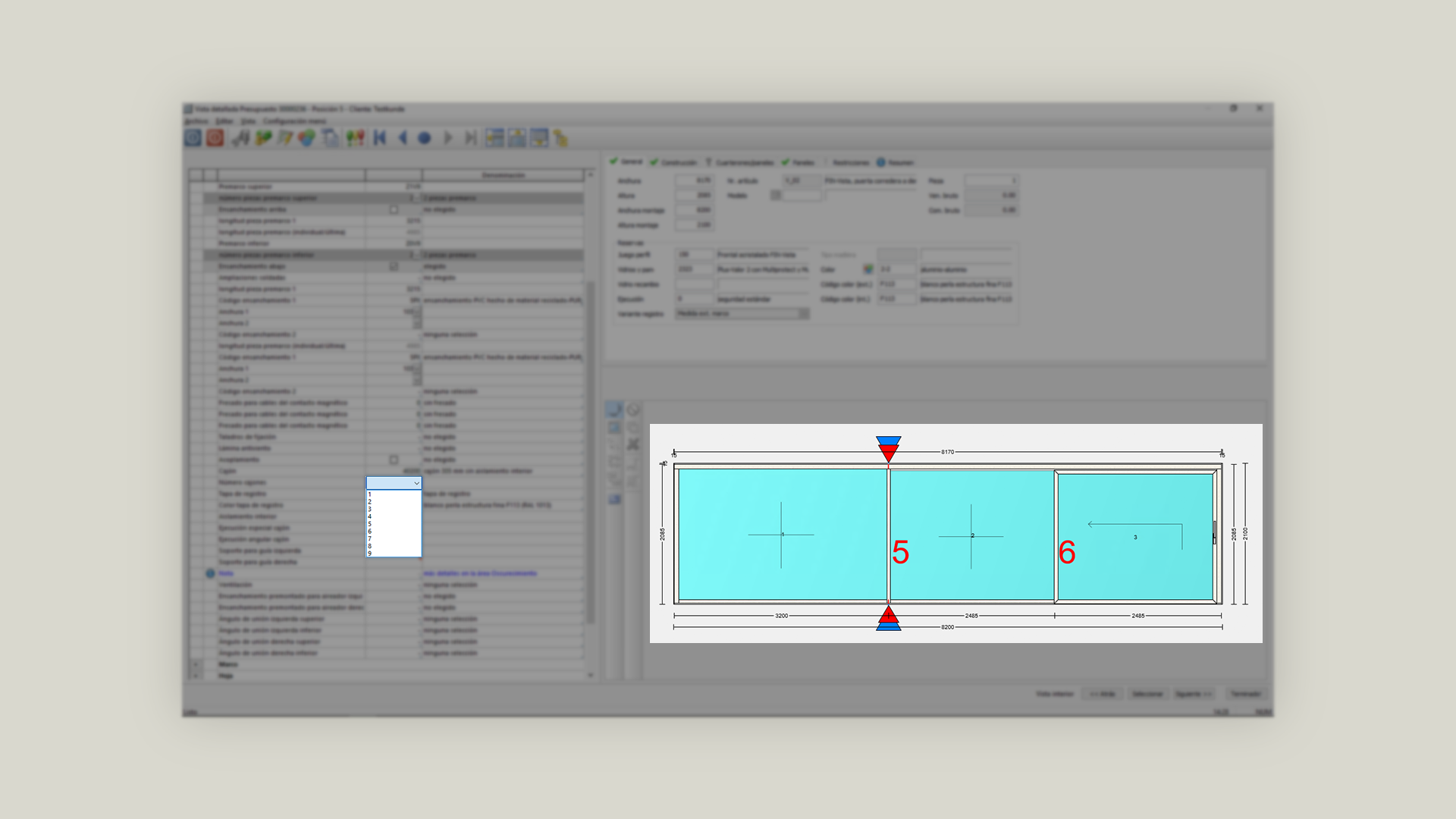Click the green and yellow shapes icon
The width and height of the screenshot is (1456, 819).
263,138
